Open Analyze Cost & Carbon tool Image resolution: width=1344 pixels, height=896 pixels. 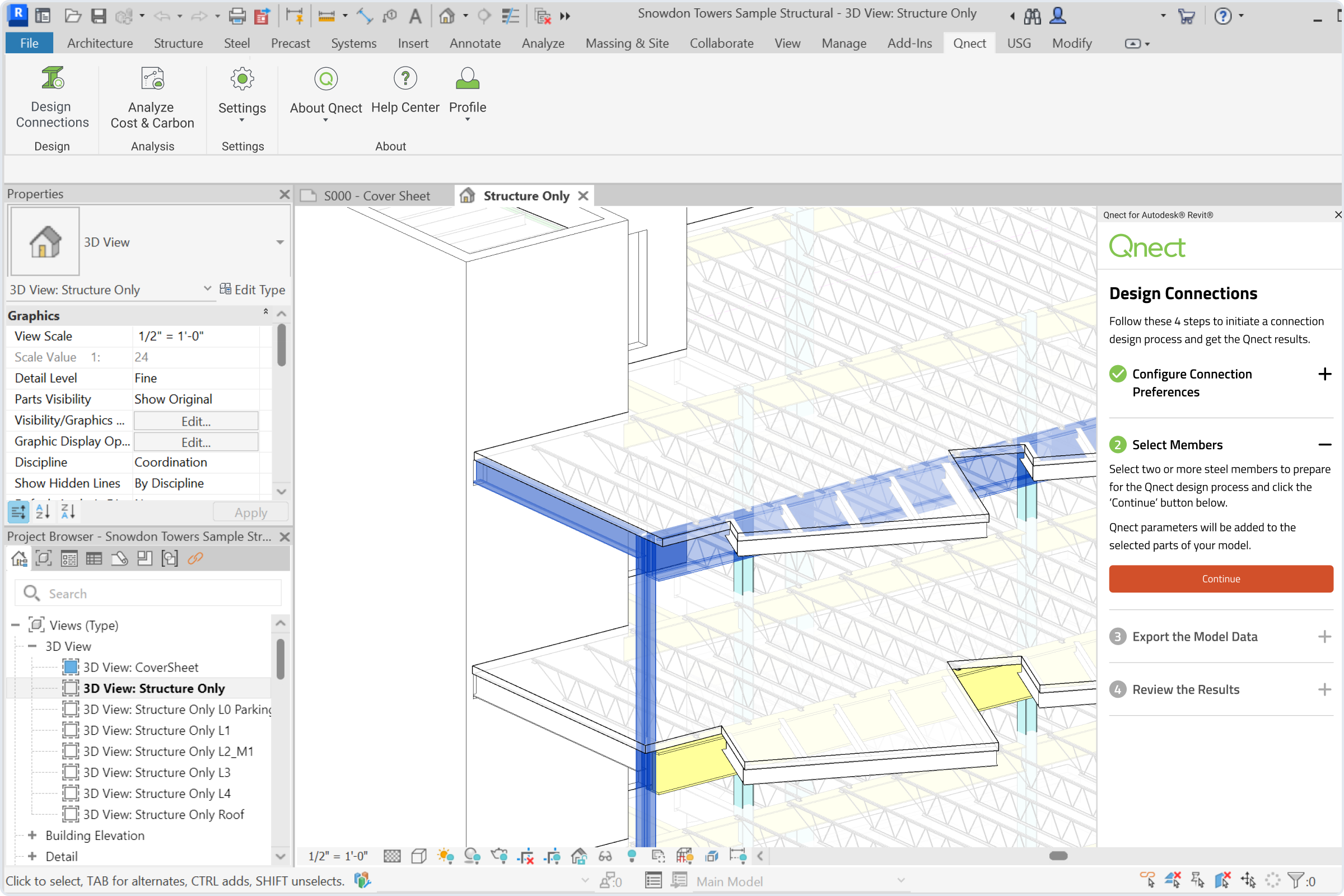152,79
